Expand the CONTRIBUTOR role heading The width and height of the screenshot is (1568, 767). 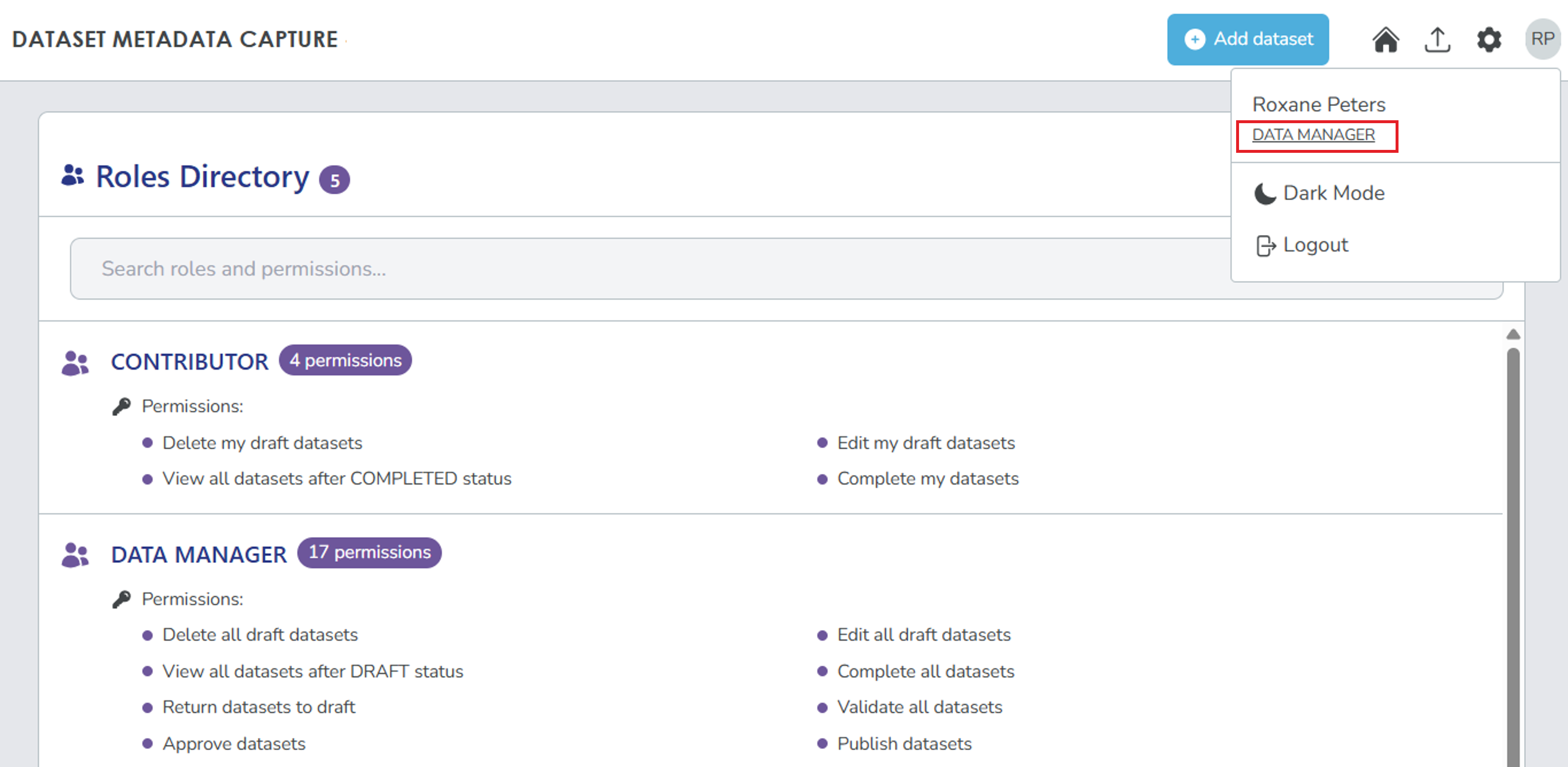pos(189,362)
